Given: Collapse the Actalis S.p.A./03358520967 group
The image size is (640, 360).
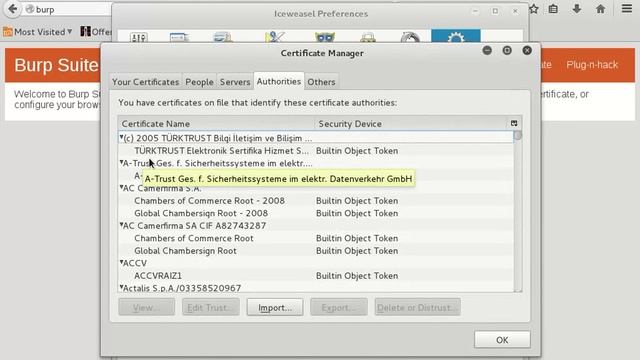Looking at the screenshot, I should point(121,287).
